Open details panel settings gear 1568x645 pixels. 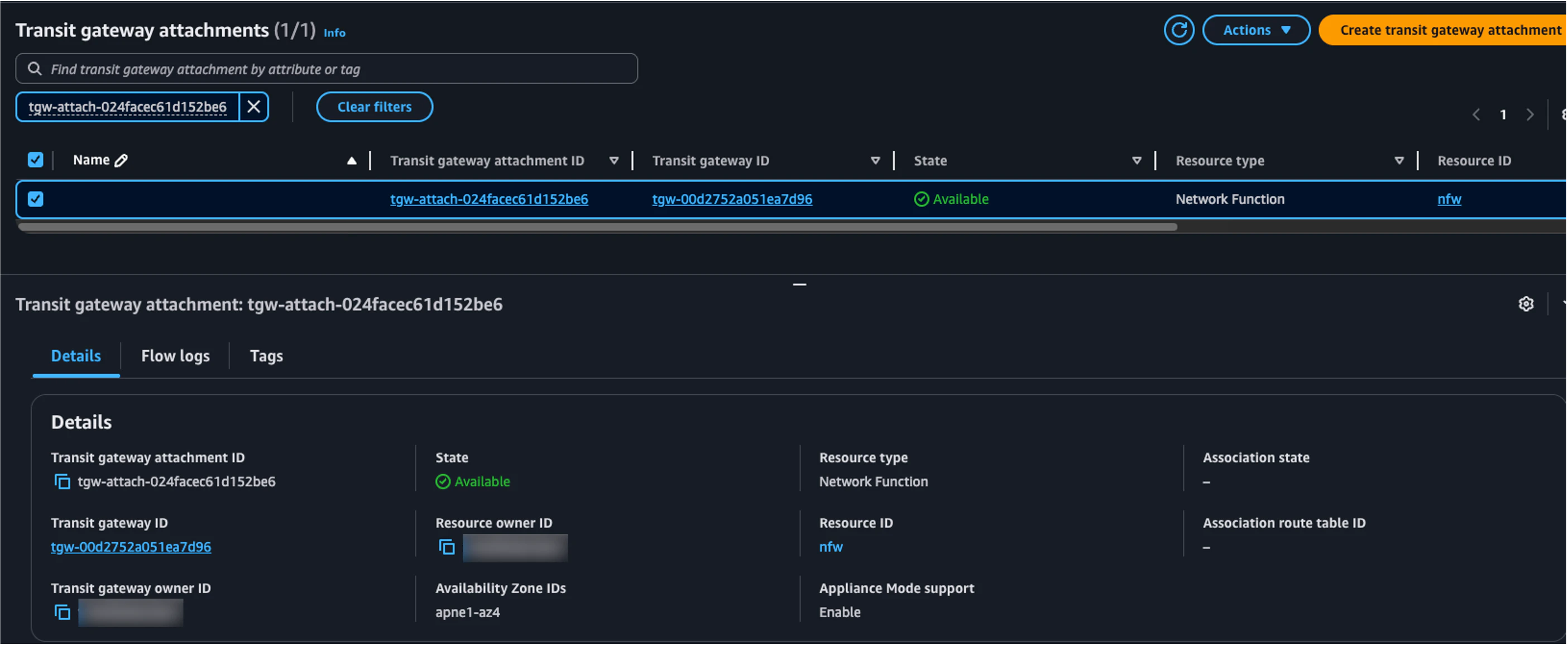[1526, 304]
